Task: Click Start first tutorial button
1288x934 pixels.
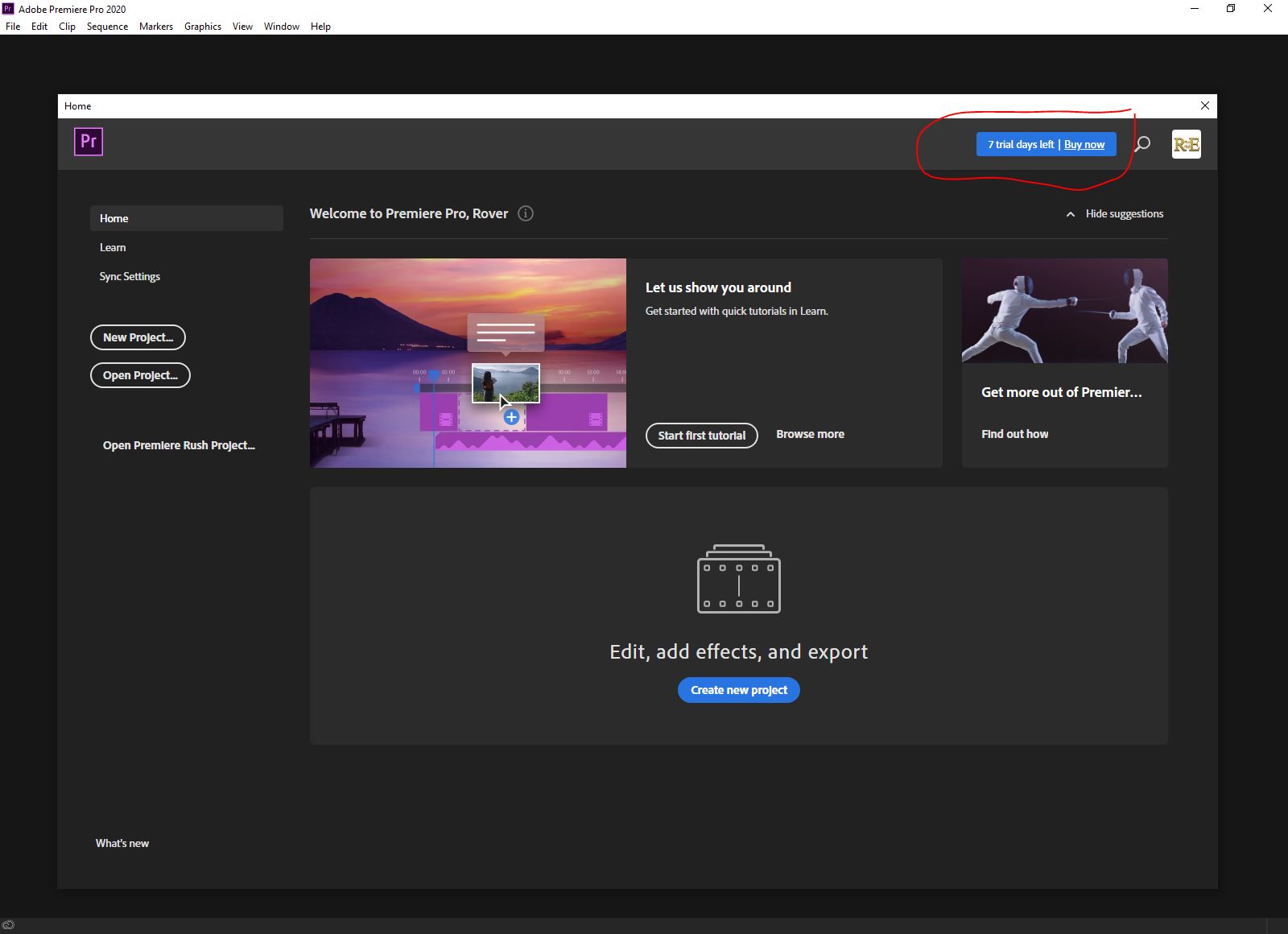Action: coord(702,436)
